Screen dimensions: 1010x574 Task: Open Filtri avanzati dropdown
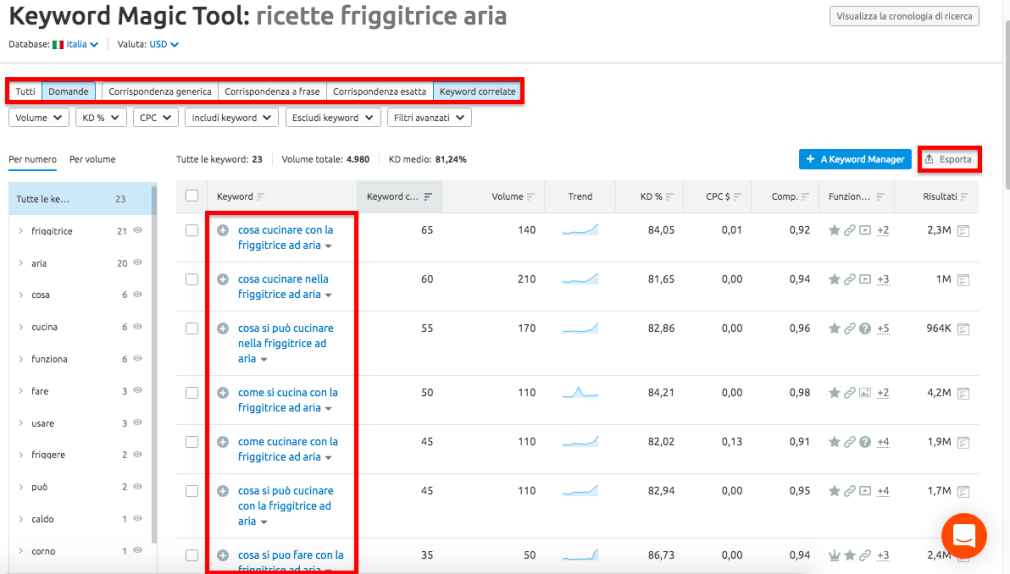pyautogui.click(x=429, y=118)
